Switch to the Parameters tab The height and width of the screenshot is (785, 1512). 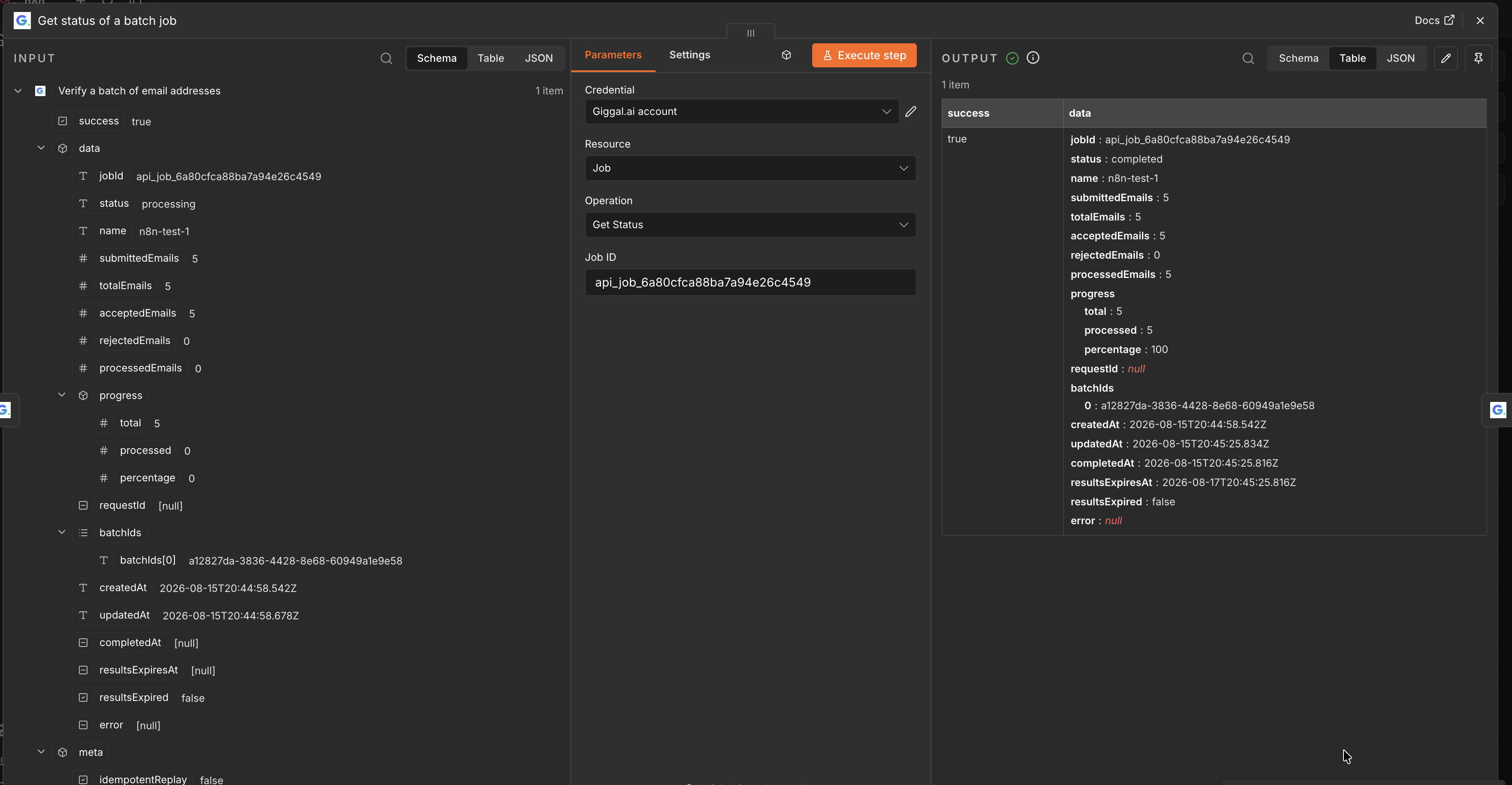tap(613, 55)
